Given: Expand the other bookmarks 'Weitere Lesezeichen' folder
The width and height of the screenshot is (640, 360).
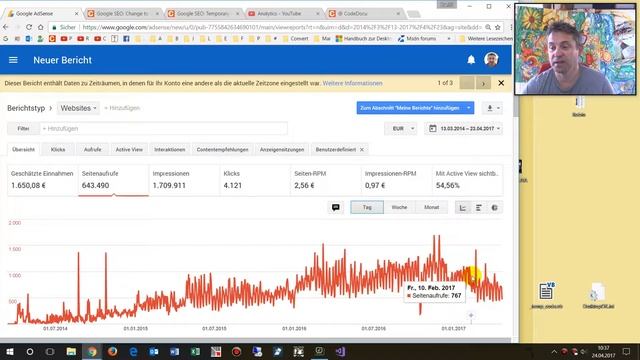Looking at the screenshot, I should [485, 39].
